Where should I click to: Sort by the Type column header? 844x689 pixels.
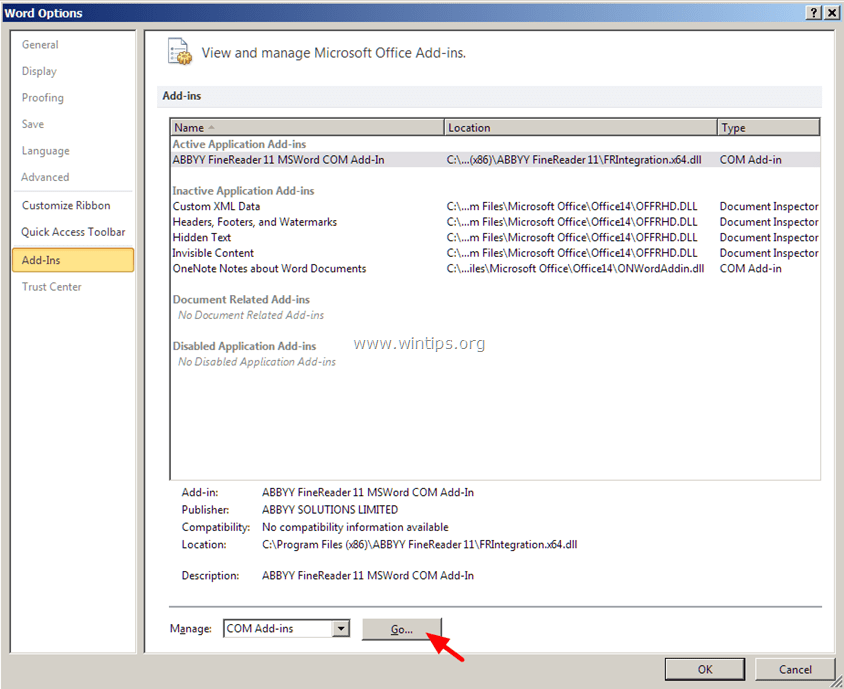click(x=769, y=128)
